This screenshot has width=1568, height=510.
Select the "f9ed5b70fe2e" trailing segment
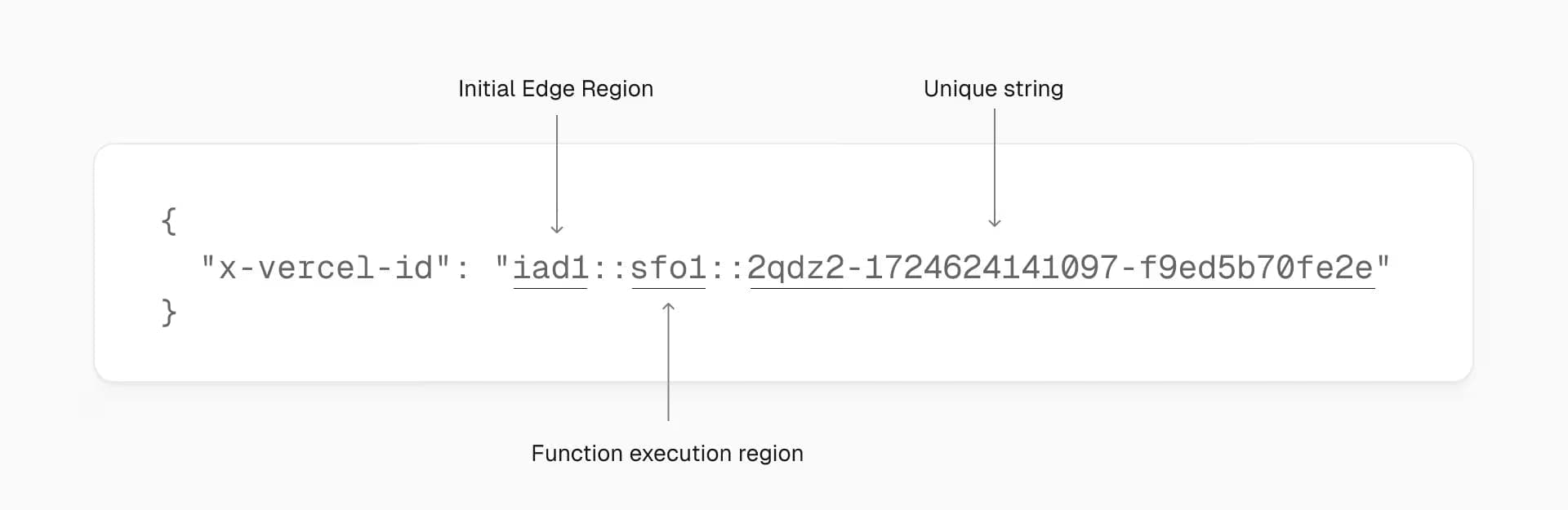pyautogui.click(x=1256, y=268)
